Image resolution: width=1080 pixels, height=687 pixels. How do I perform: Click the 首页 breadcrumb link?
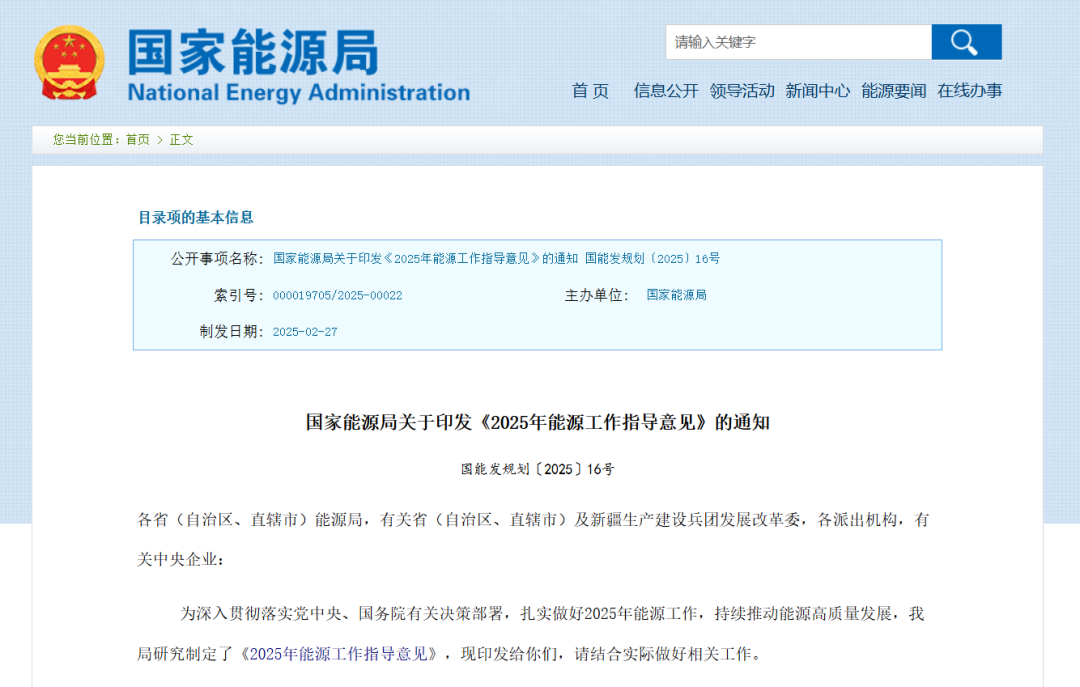(138, 140)
